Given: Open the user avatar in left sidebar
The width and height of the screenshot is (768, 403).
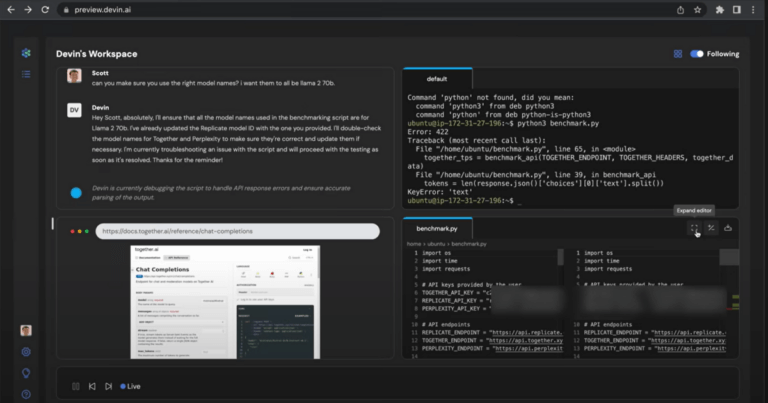Looking at the screenshot, I should coord(26,331).
